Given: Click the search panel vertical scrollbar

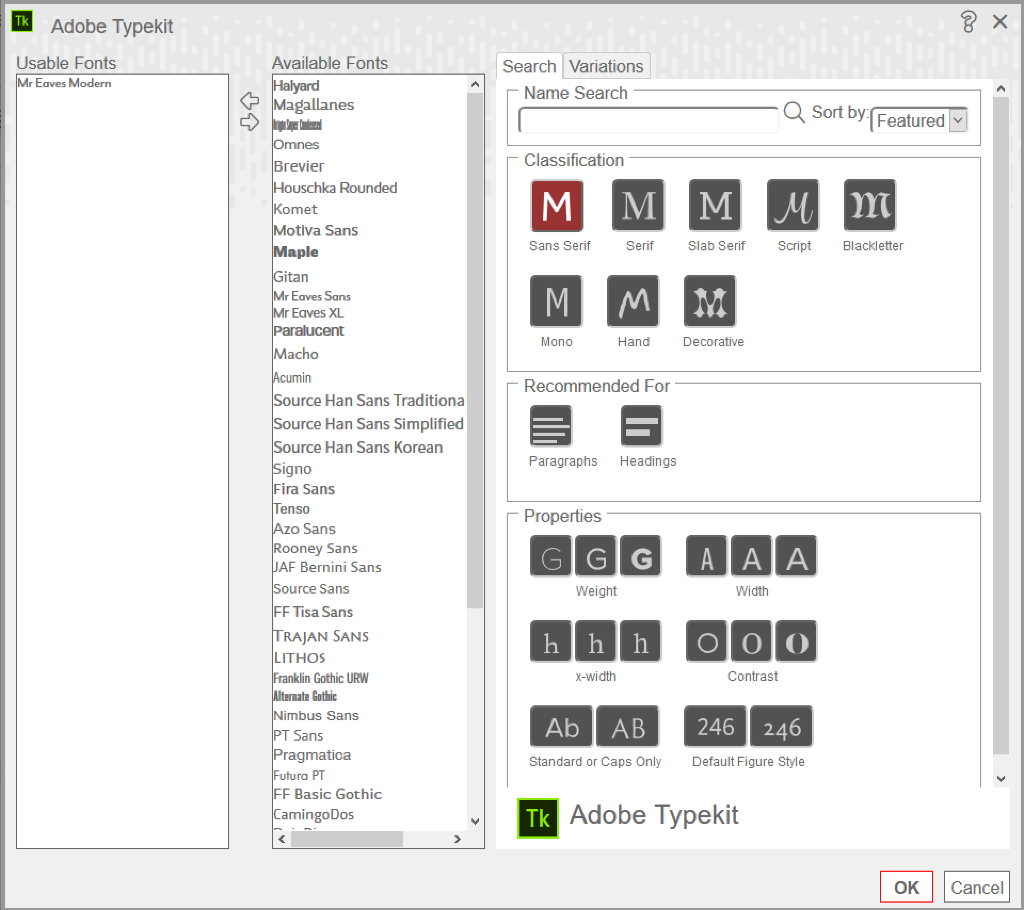Looking at the screenshot, I should pyautogui.click(x=1000, y=425).
